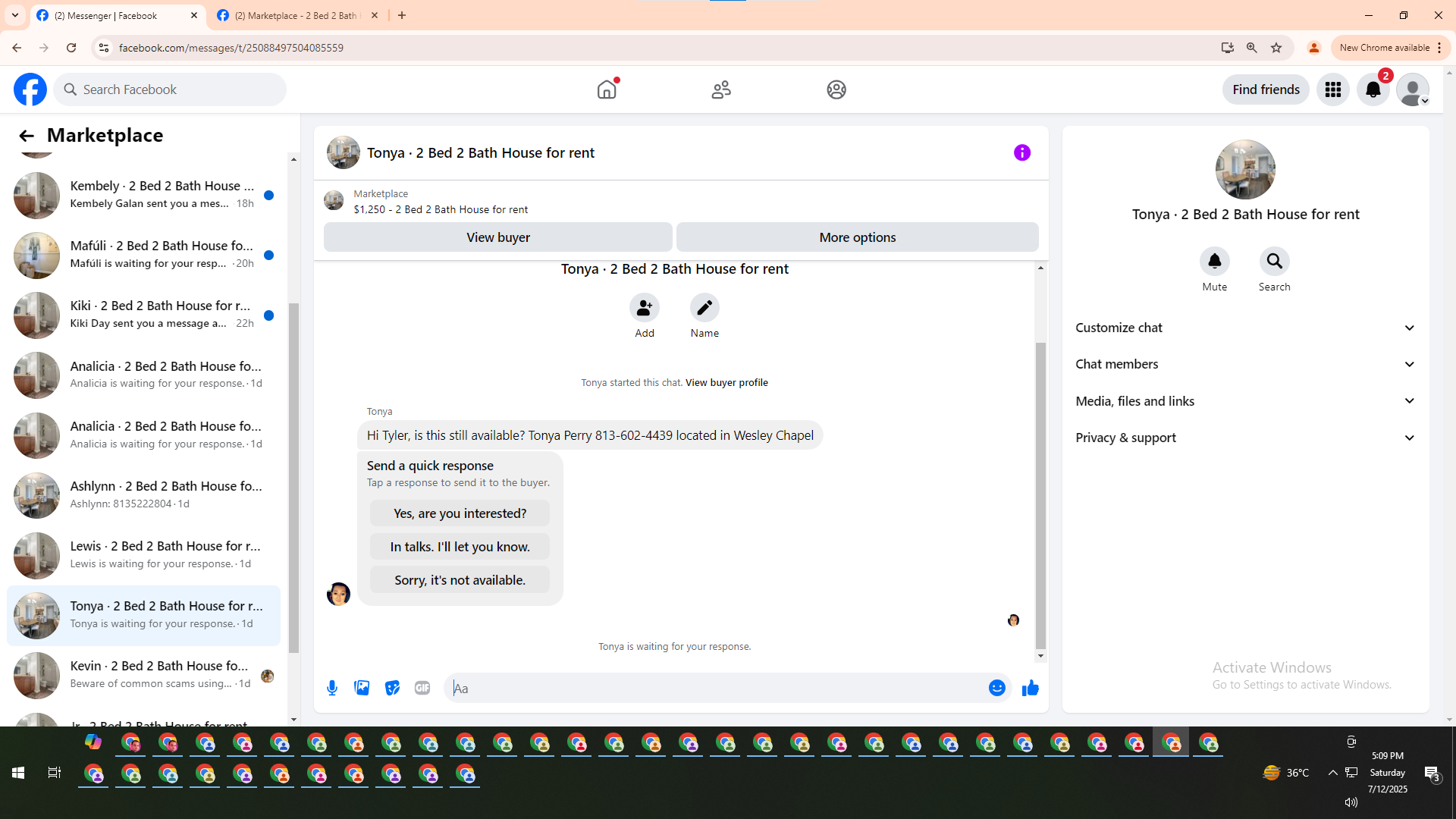Image resolution: width=1456 pixels, height=819 pixels.
Task: Mute this conversation using the bell icon
Action: 1214,262
